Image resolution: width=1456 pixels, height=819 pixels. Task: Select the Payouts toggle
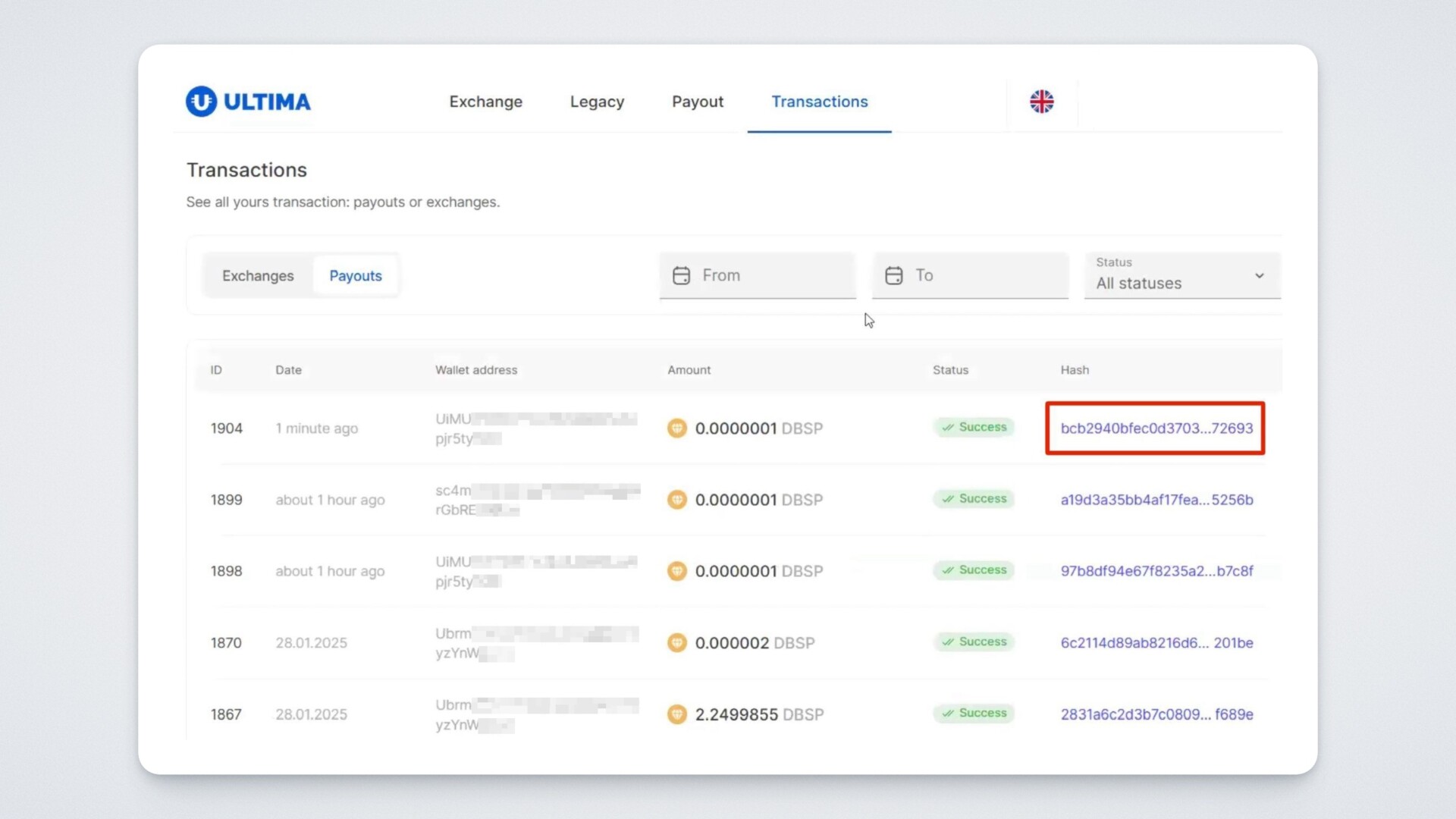tap(355, 276)
